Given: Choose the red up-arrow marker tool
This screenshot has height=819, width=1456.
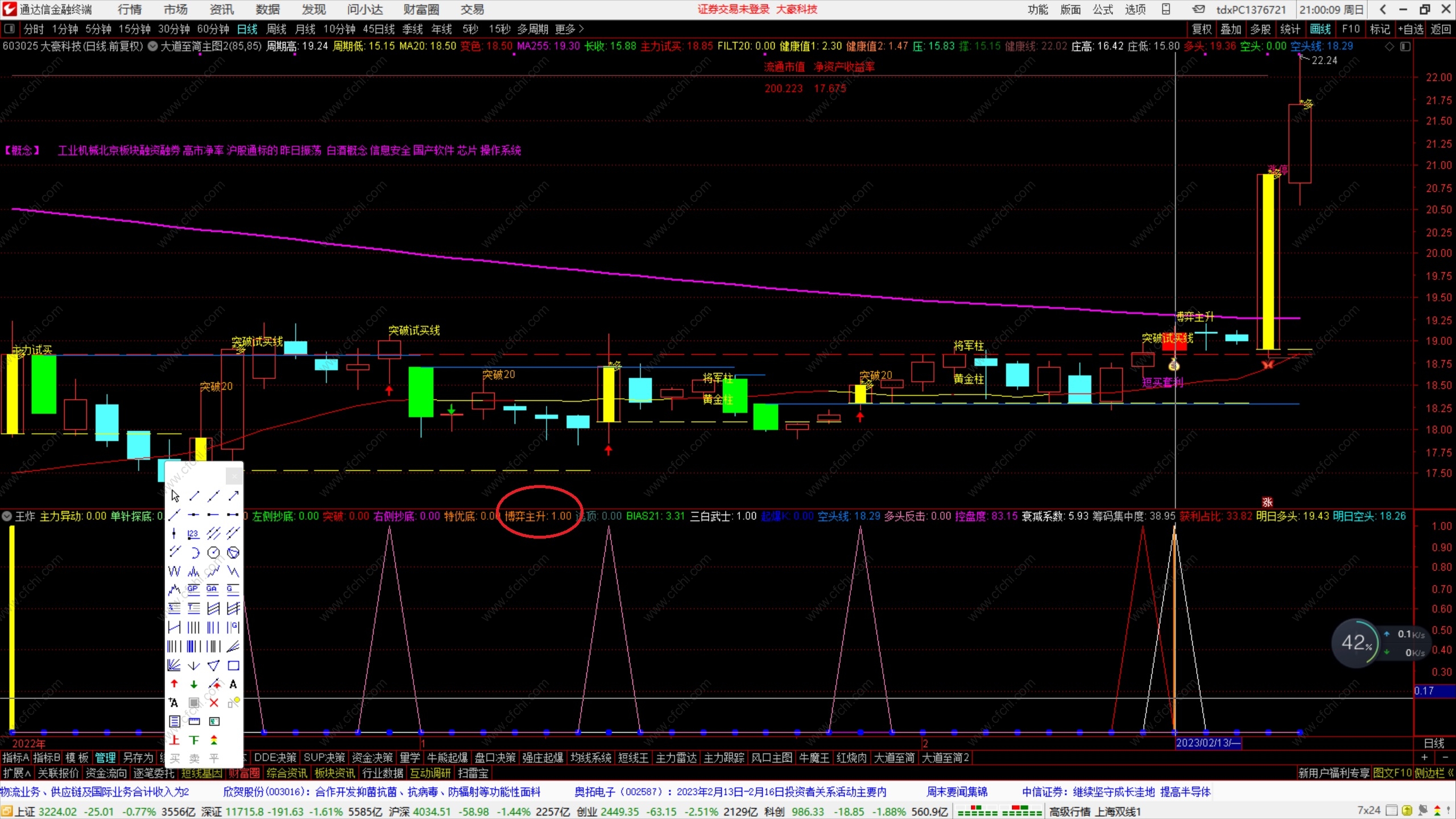Looking at the screenshot, I should click(x=175, y=684).
